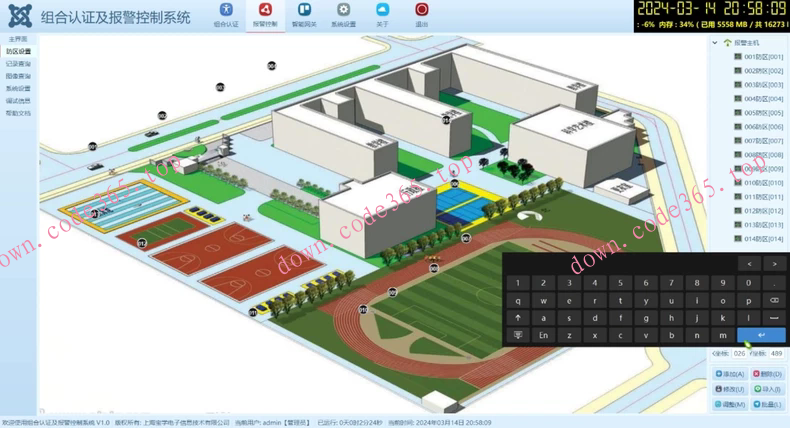Click the shift arrow key on keyboard
The width and height of the screenshot is (790, 428).
(x=517, y=318)
